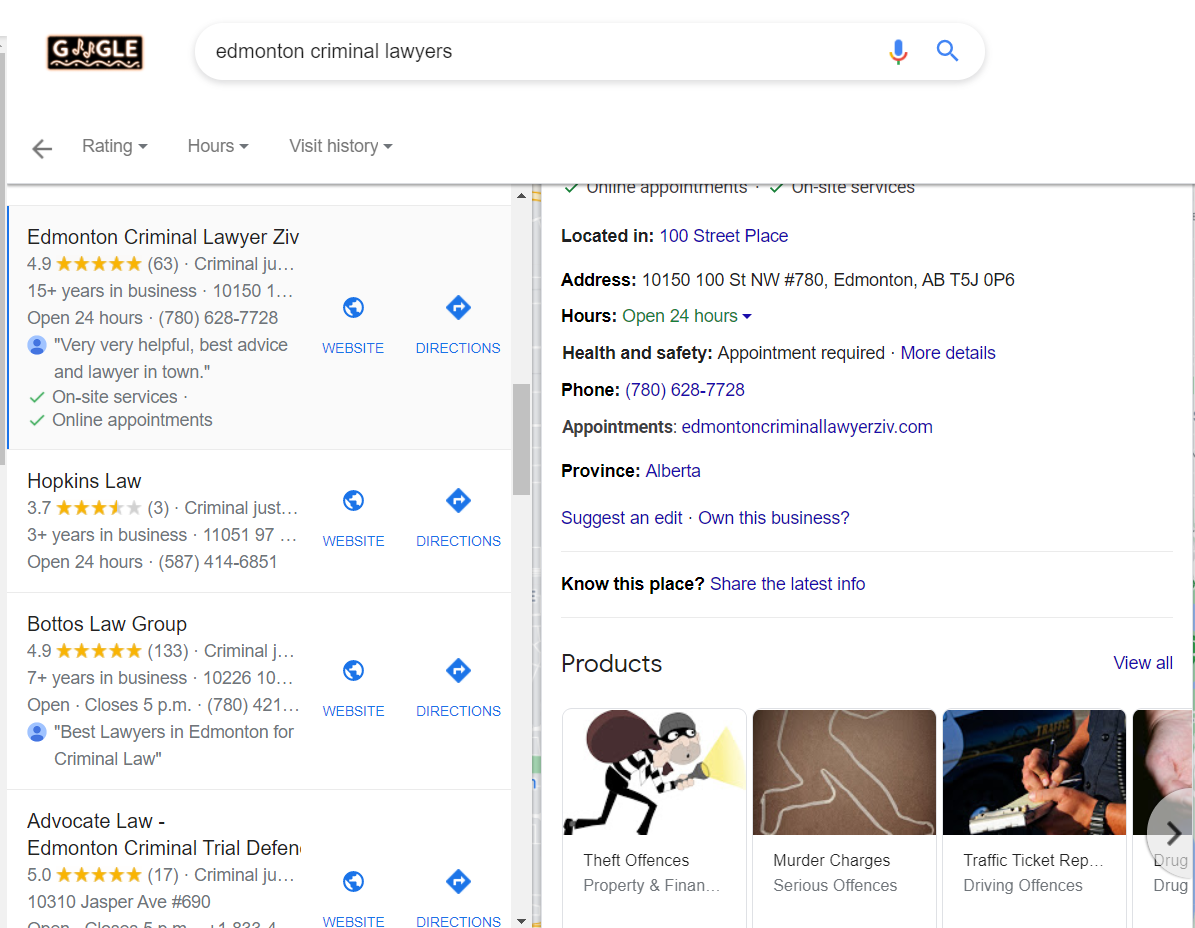Expand the Hours filter dropdown
The image size is (1195, 928).
coord(217,146)
